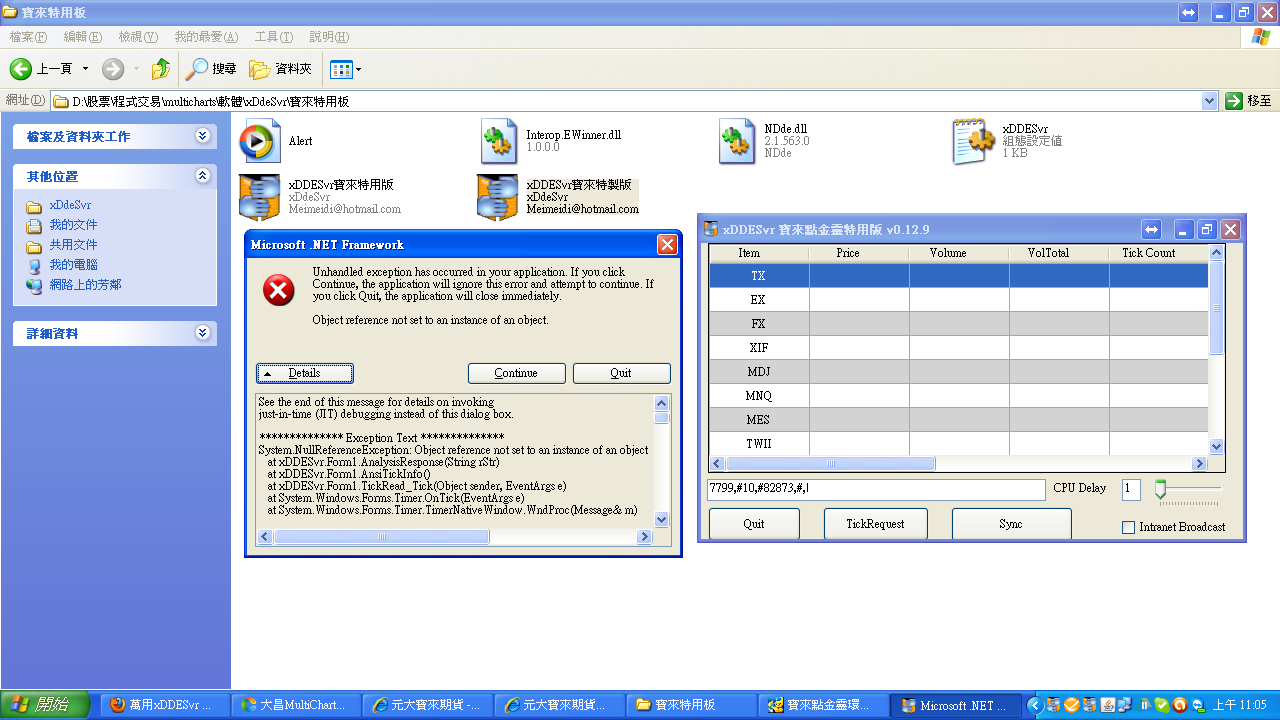The image size is (1280, 720).
Task: Toggle the Details button in error dialog
Action: (x=305, y=373)
